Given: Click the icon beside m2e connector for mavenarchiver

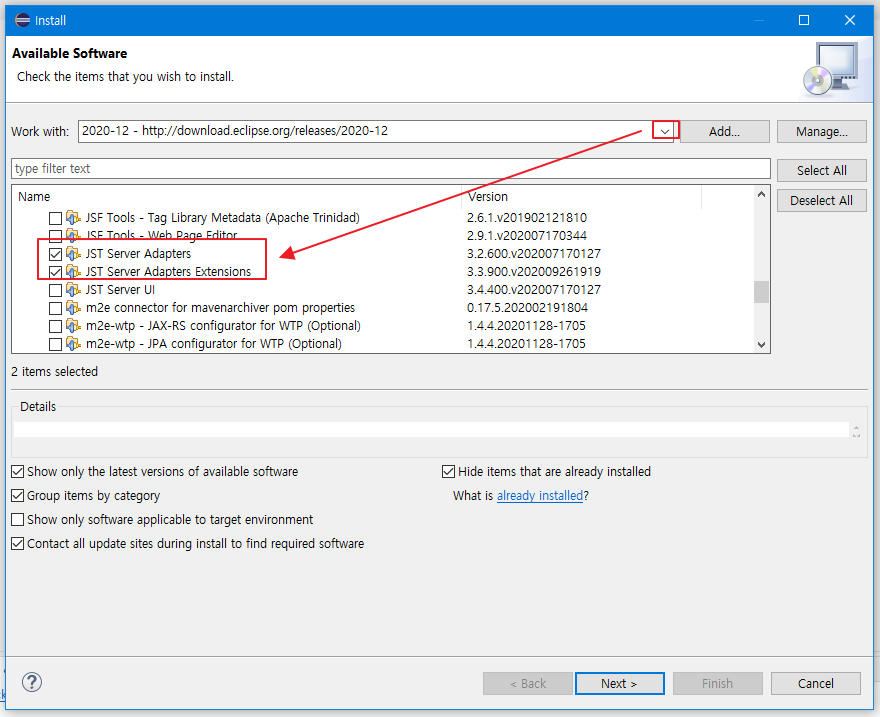Looking at the screenshot, I should (73, 307).
